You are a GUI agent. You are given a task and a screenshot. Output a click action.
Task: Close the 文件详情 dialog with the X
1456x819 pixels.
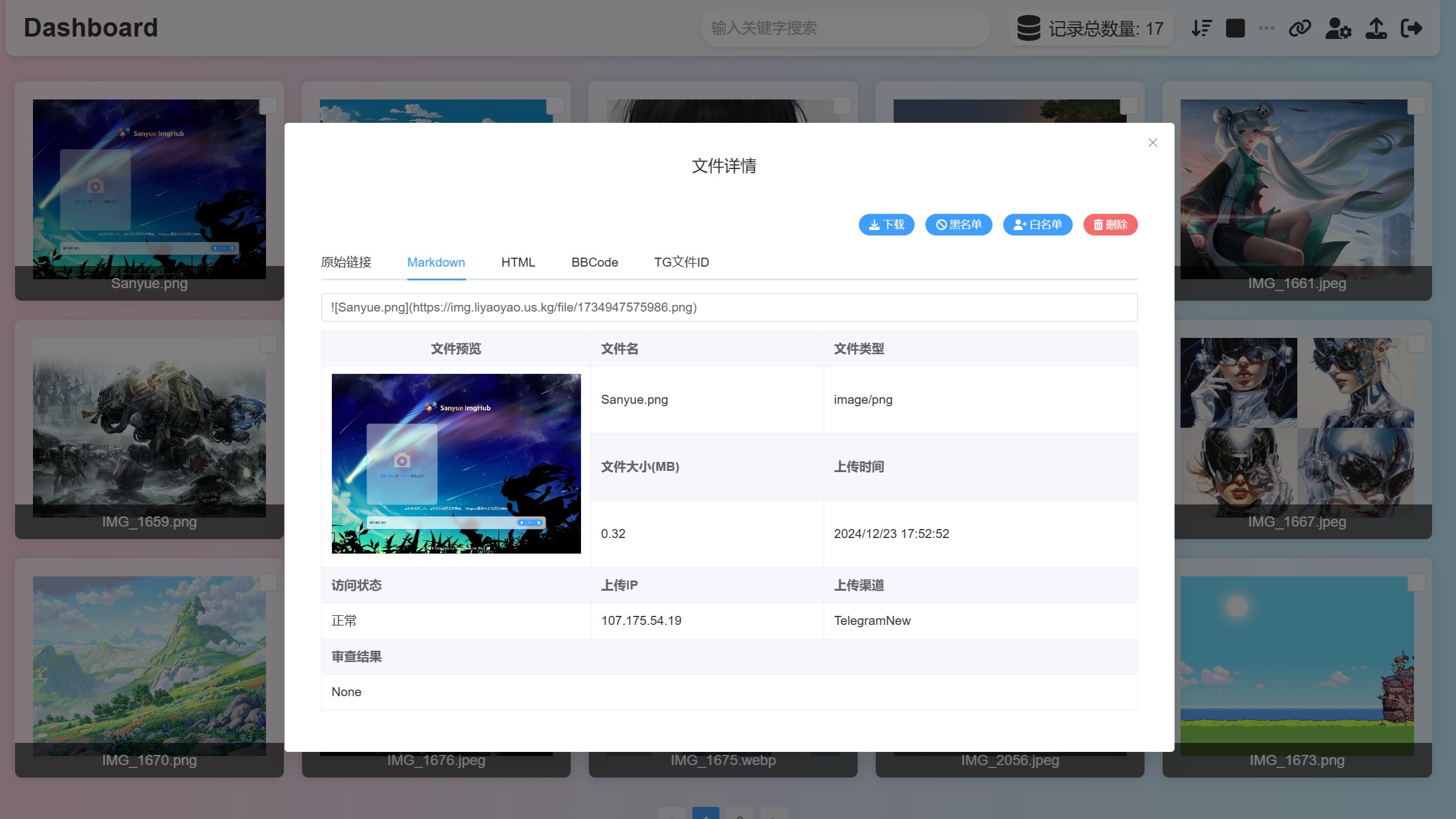(x=1153, y=143)
